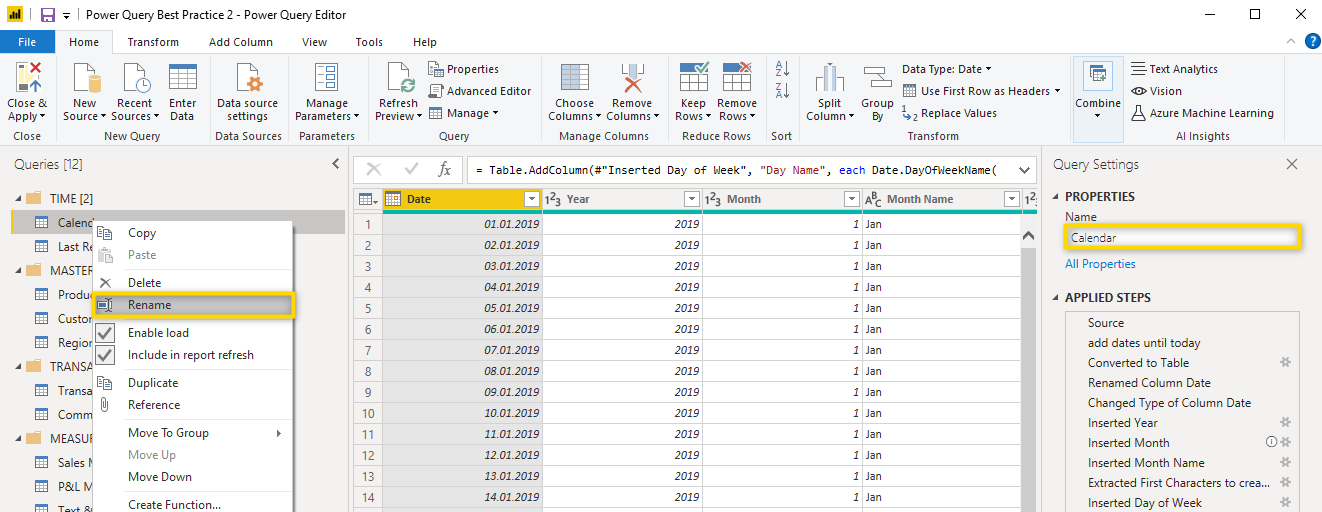This screenshot has width=1322, height=512.
Task: Click the Enter Data icon
Action: pos(182,78)
